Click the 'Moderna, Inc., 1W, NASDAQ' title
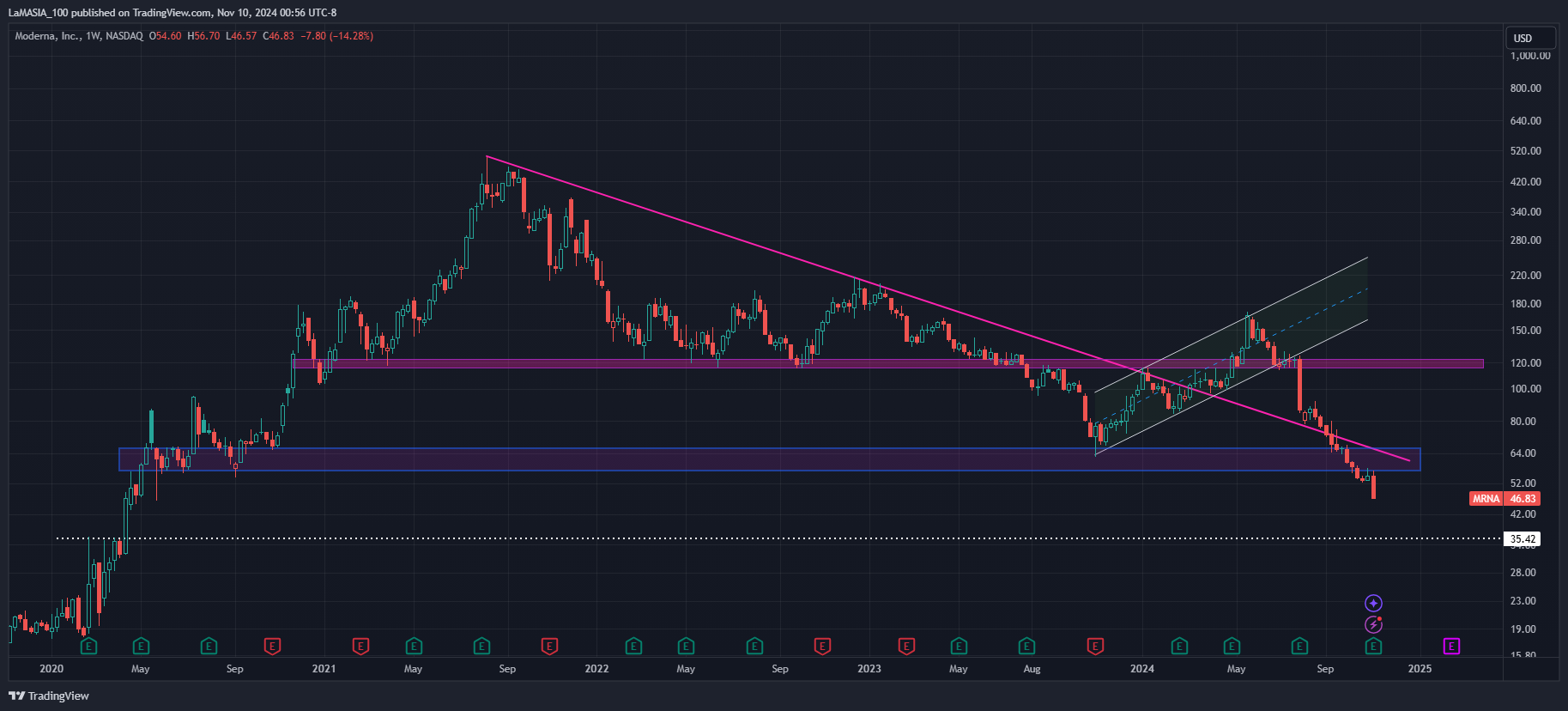This screenshot has width=1568, height=711. pos(79,36)
